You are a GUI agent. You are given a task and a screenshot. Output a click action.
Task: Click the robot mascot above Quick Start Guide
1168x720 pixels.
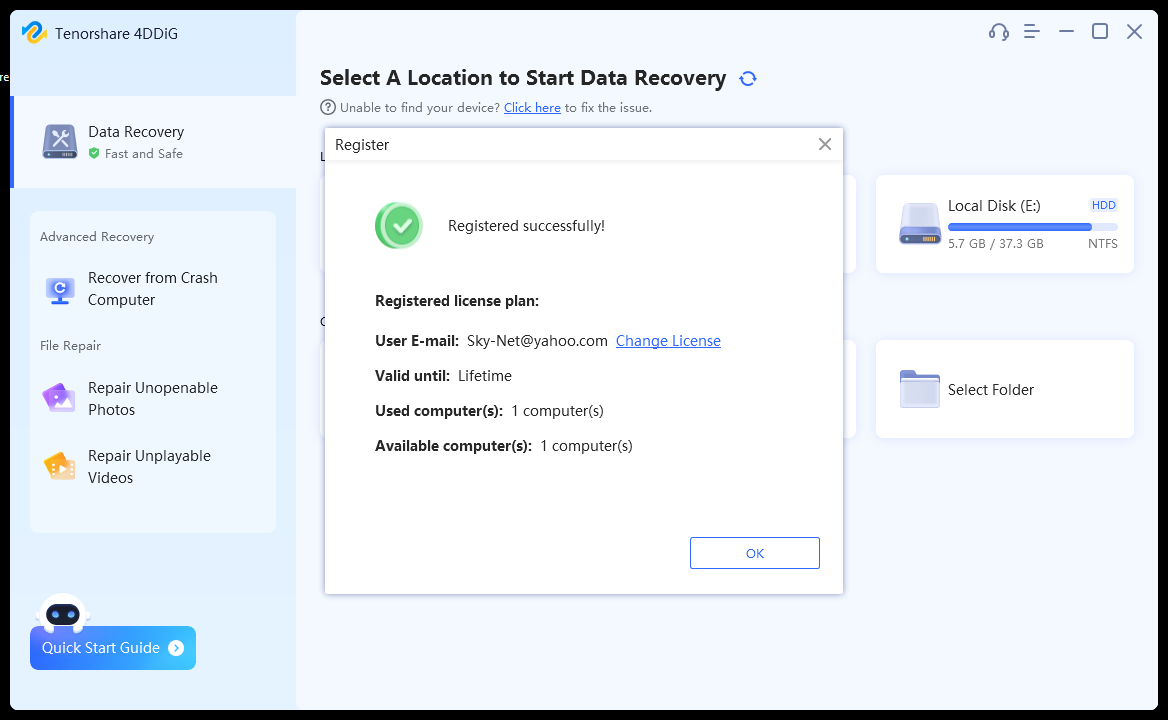point(63,613)
